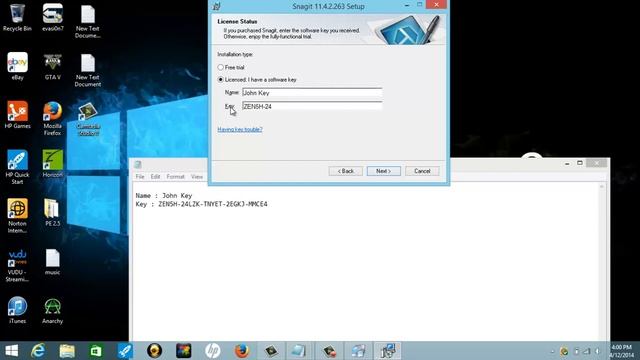Open Firefox from the taskbar
This screenshot has width=640, height=360.
tap(242, 351)
